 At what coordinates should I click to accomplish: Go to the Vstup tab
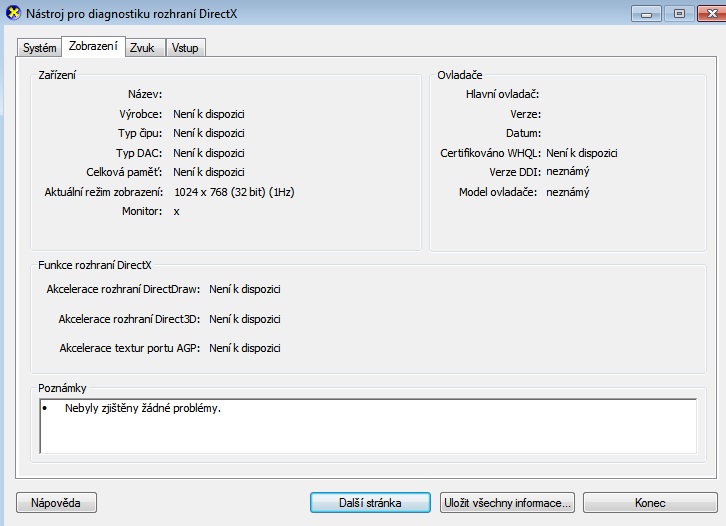(185, 48)
